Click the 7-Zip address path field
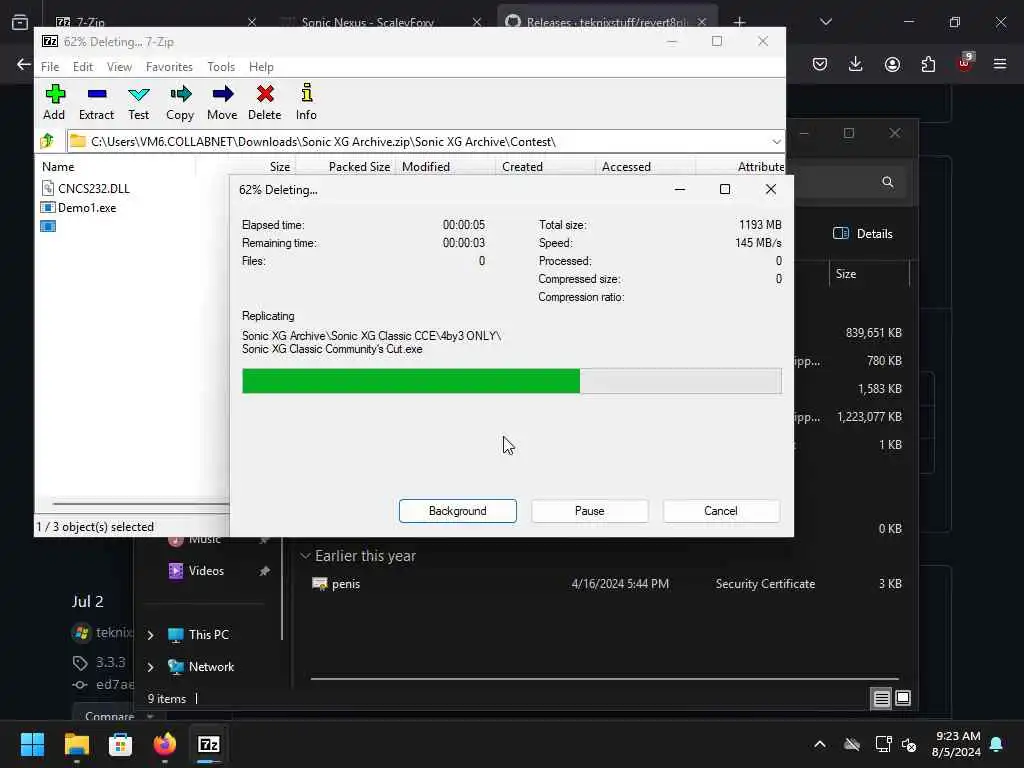This screenshot has height=768, width=1024. [x=418, y=142]
